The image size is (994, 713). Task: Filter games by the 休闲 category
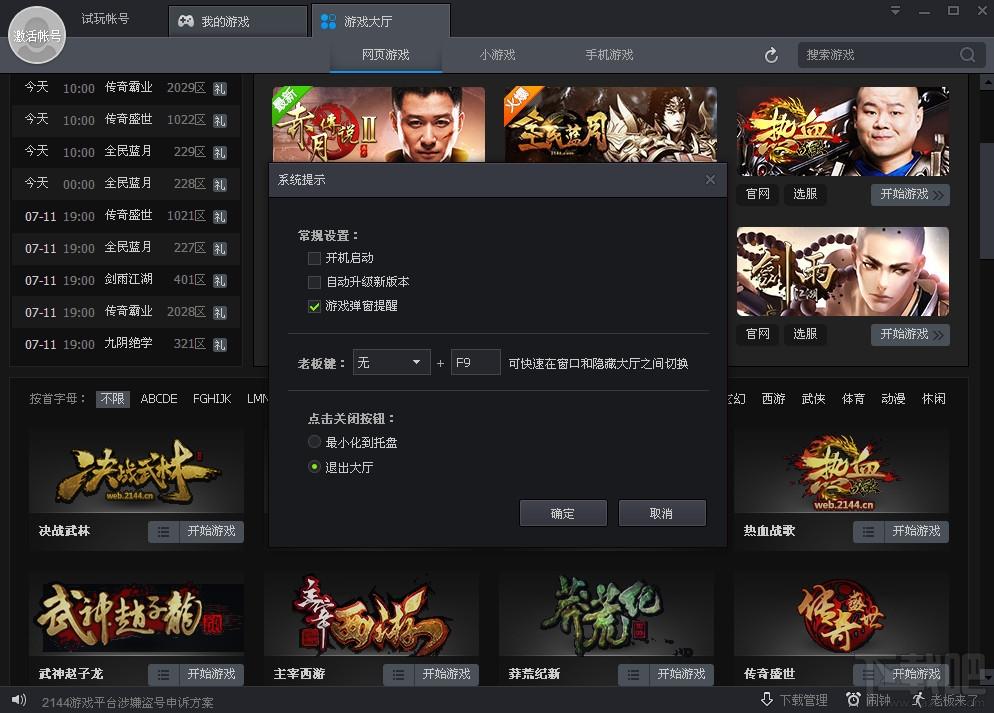tap(933, 399)
